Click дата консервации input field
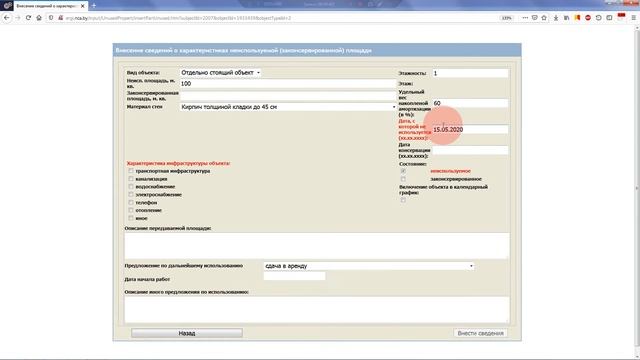Screen dimensions: 640x360 pos(470,150)
